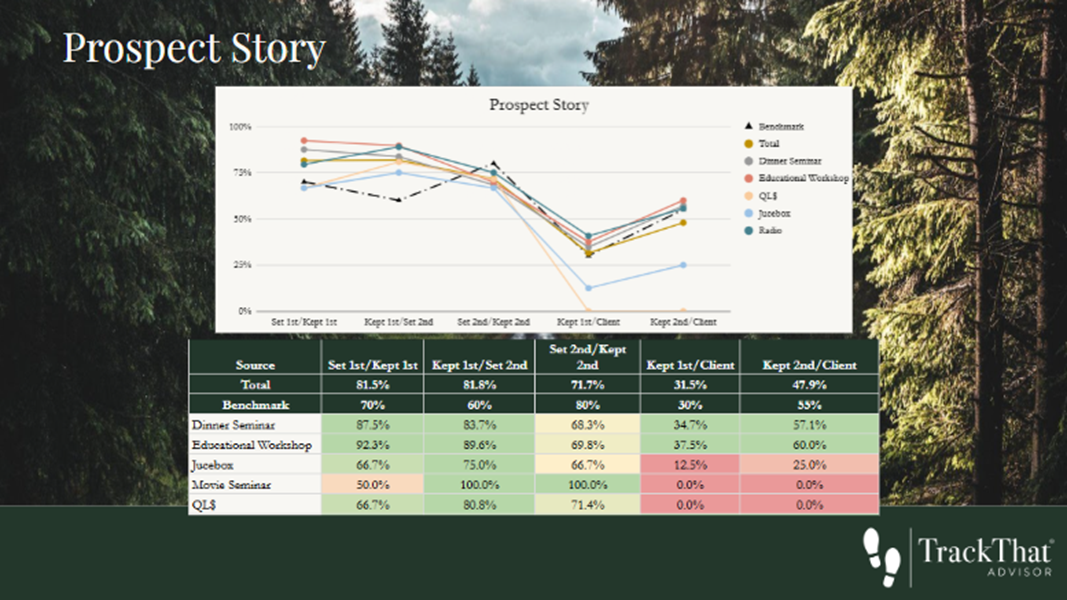This screenshot has height=600, width=1067.
Task: Select the Dinner Seminar legend dot
Action: [750, 161]
